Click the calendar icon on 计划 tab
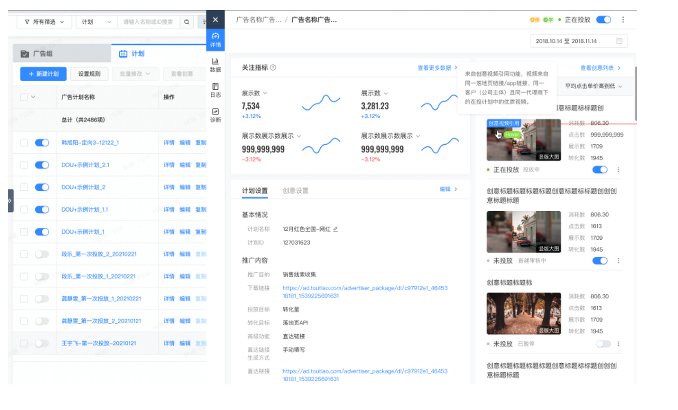The image size is (678, 410). (123, 54)
